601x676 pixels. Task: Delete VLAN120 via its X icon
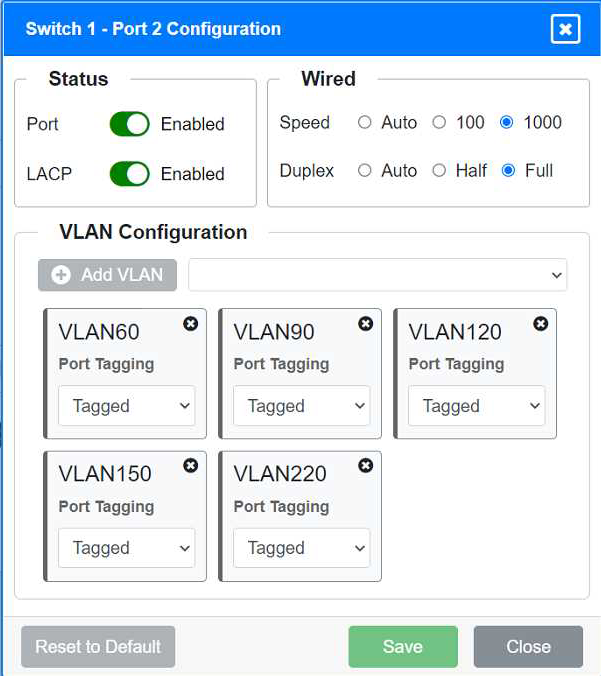[540, 324]
